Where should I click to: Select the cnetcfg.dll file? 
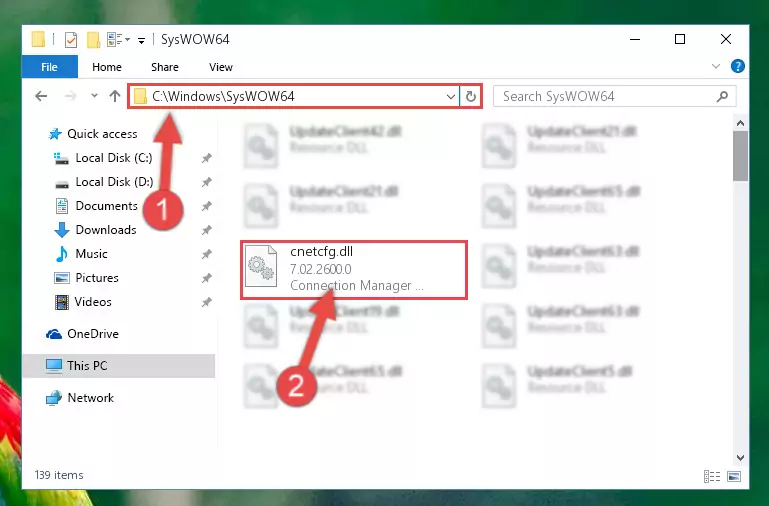pyautogui.click(x=354, y=269)
